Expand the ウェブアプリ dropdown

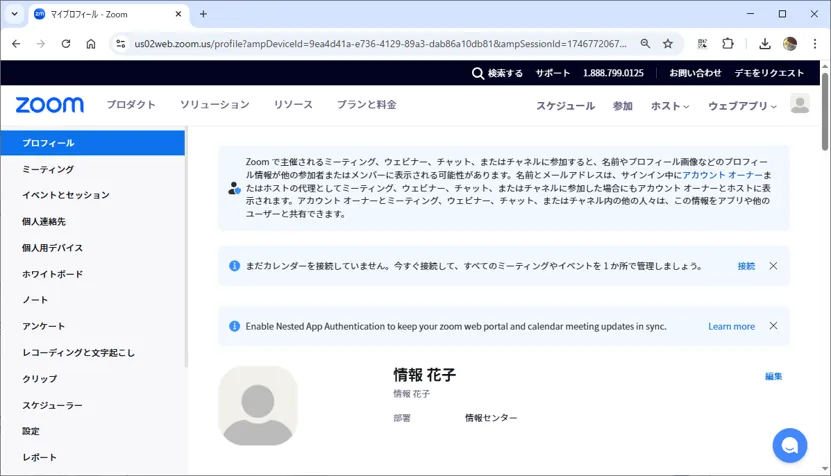point(742,106)
